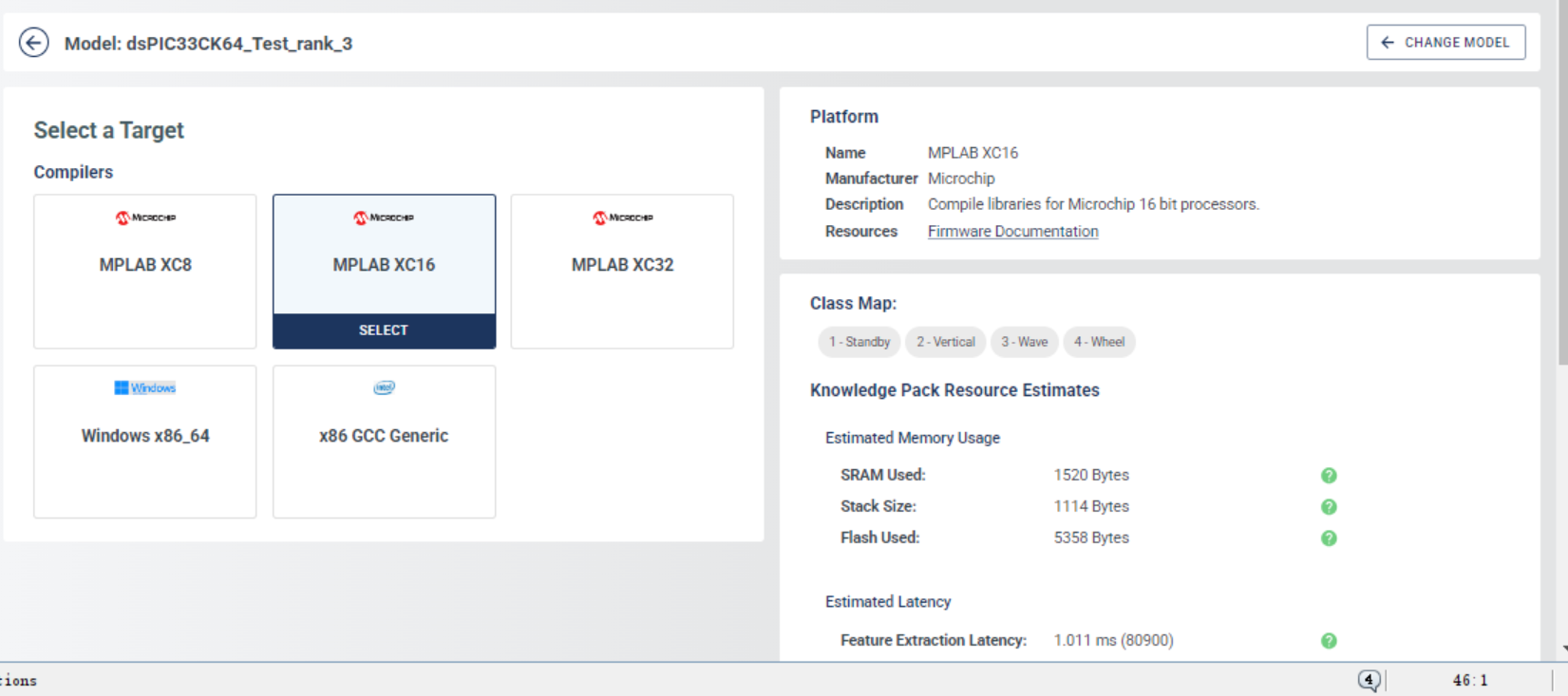
Task: Click the scrollbar down arrow
Action: pyautogui.click(x=1563, y=650)
